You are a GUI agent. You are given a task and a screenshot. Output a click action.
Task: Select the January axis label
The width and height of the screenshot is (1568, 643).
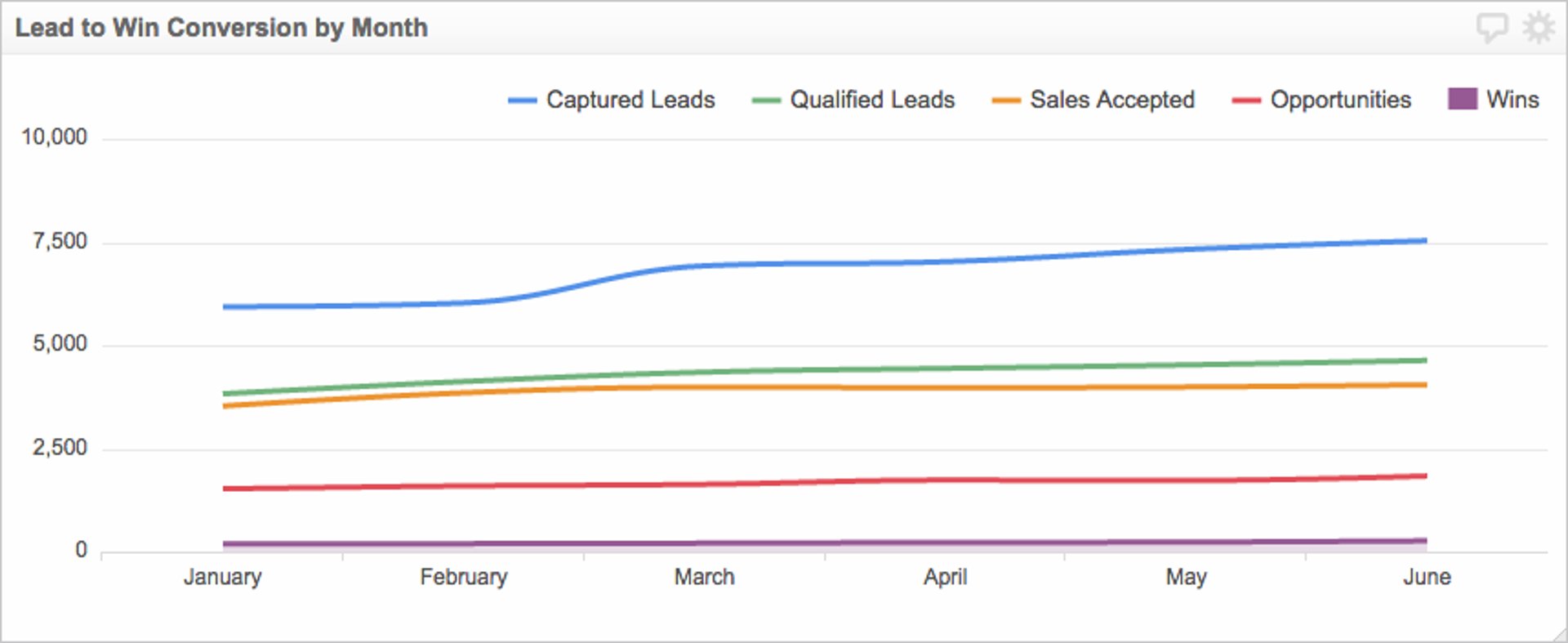(223, 577)
